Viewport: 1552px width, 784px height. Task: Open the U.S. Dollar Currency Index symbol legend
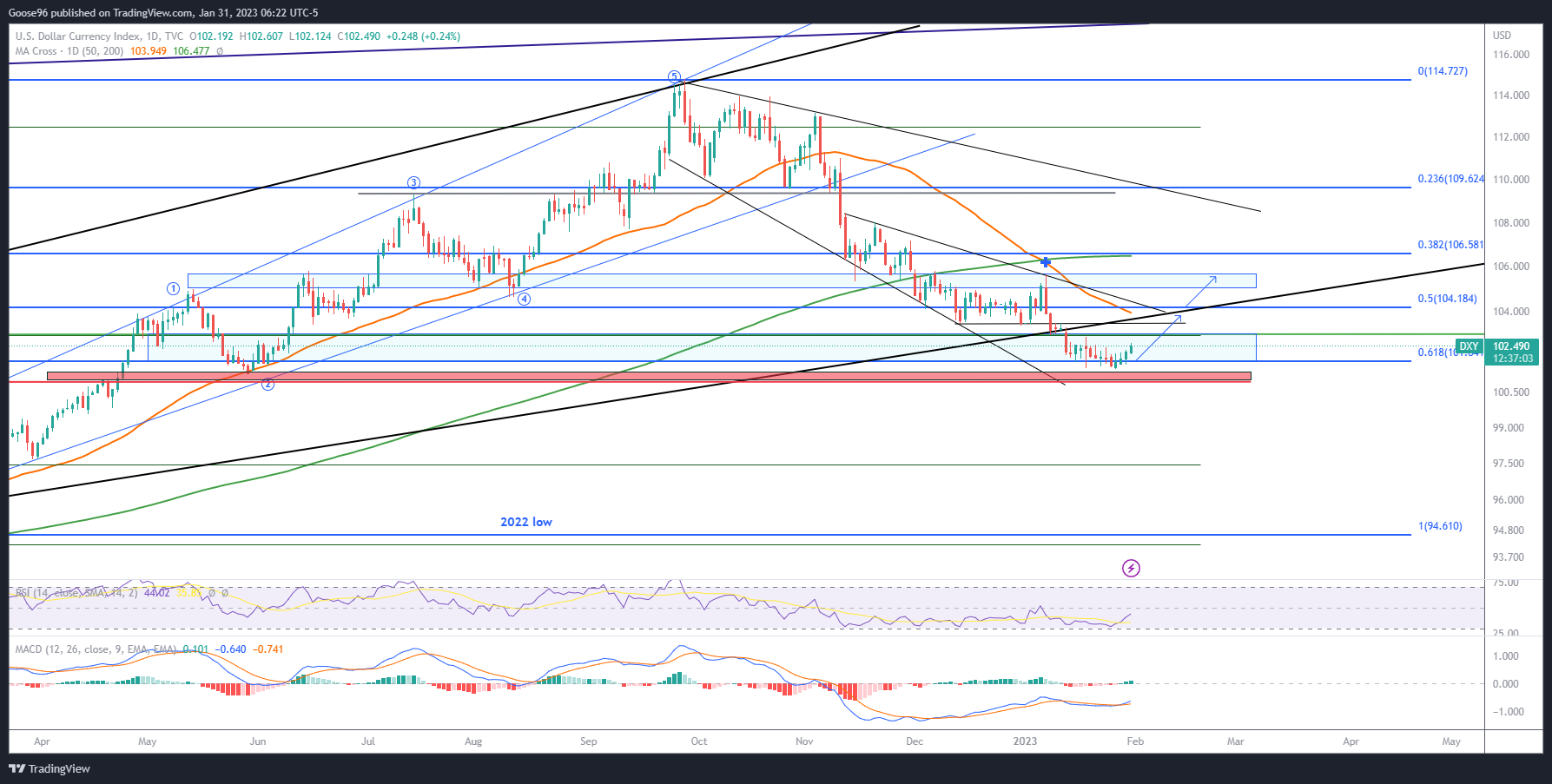pyautogui.click(x=99, y=36)
